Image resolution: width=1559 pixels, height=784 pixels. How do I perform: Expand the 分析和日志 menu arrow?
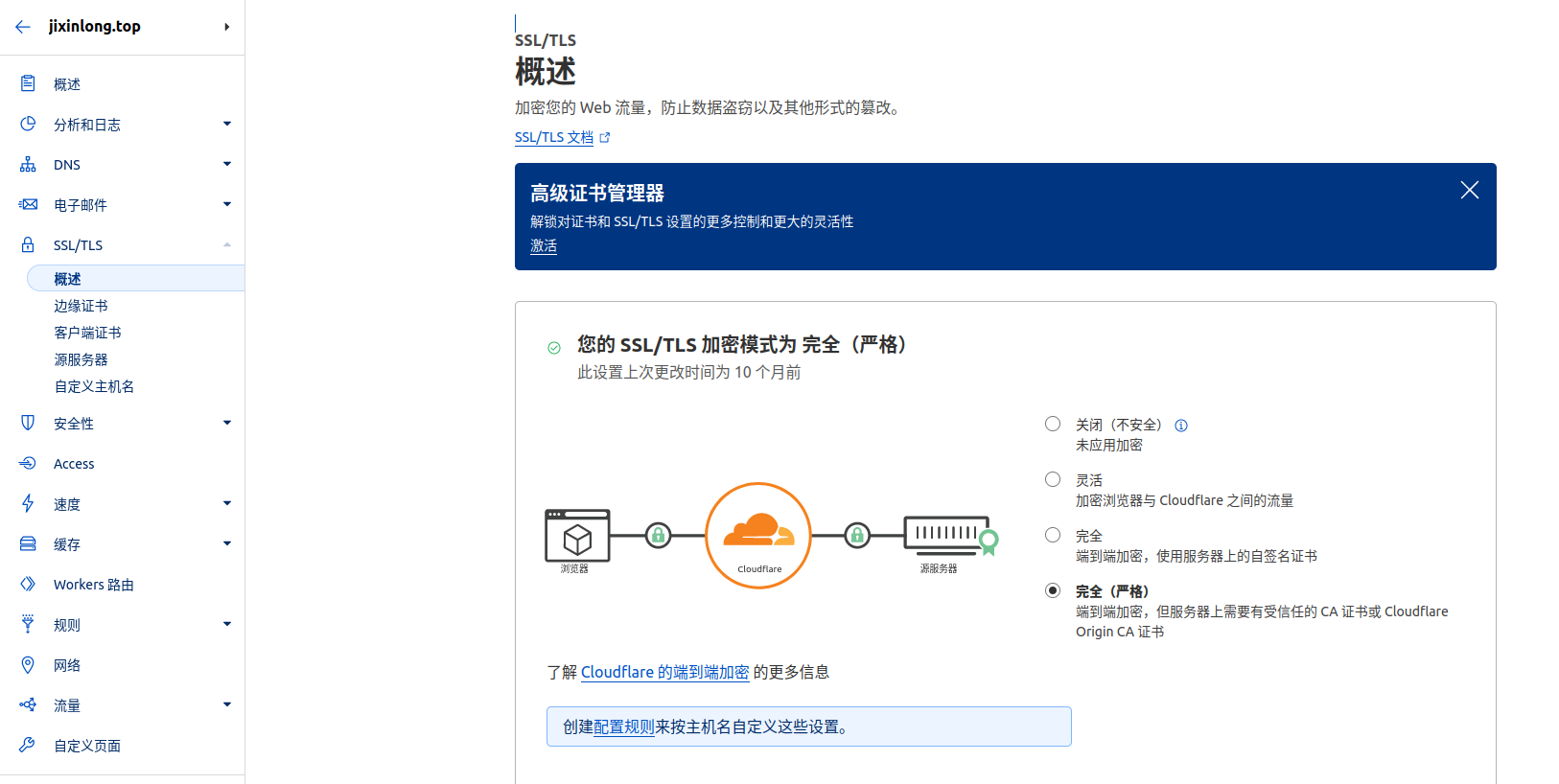(x=227, y=124)
